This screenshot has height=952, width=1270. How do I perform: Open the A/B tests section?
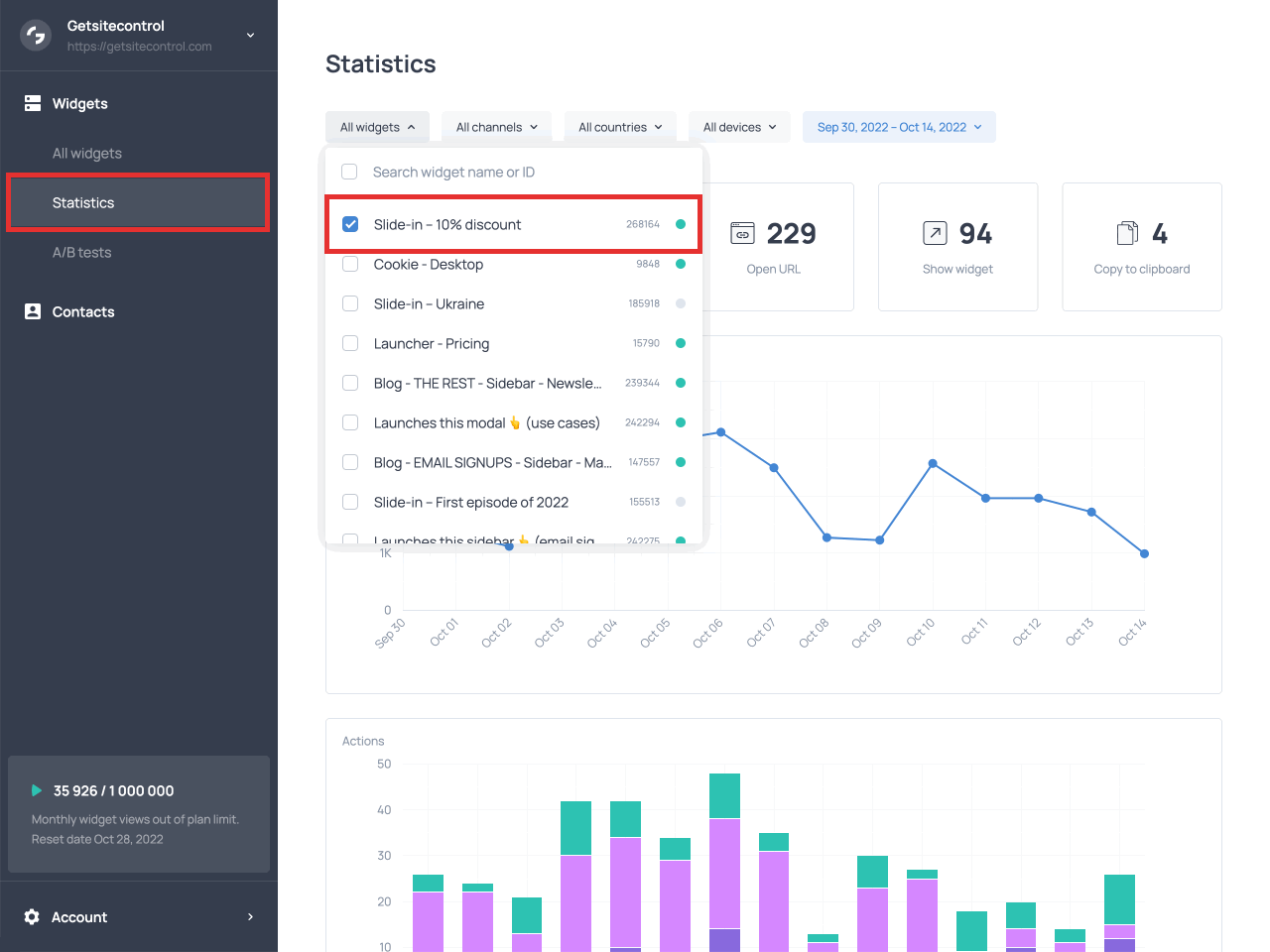coord(84,252)
